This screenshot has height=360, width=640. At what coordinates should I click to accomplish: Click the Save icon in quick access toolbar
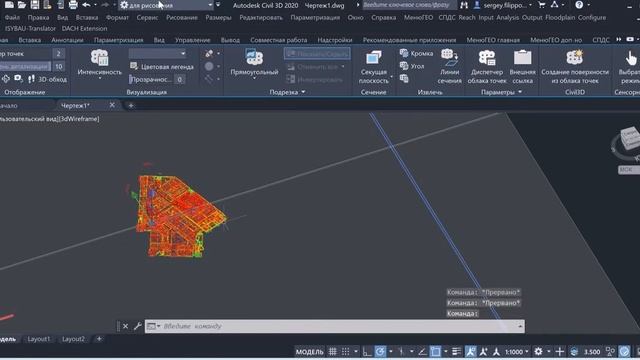(x=35, y=5)
